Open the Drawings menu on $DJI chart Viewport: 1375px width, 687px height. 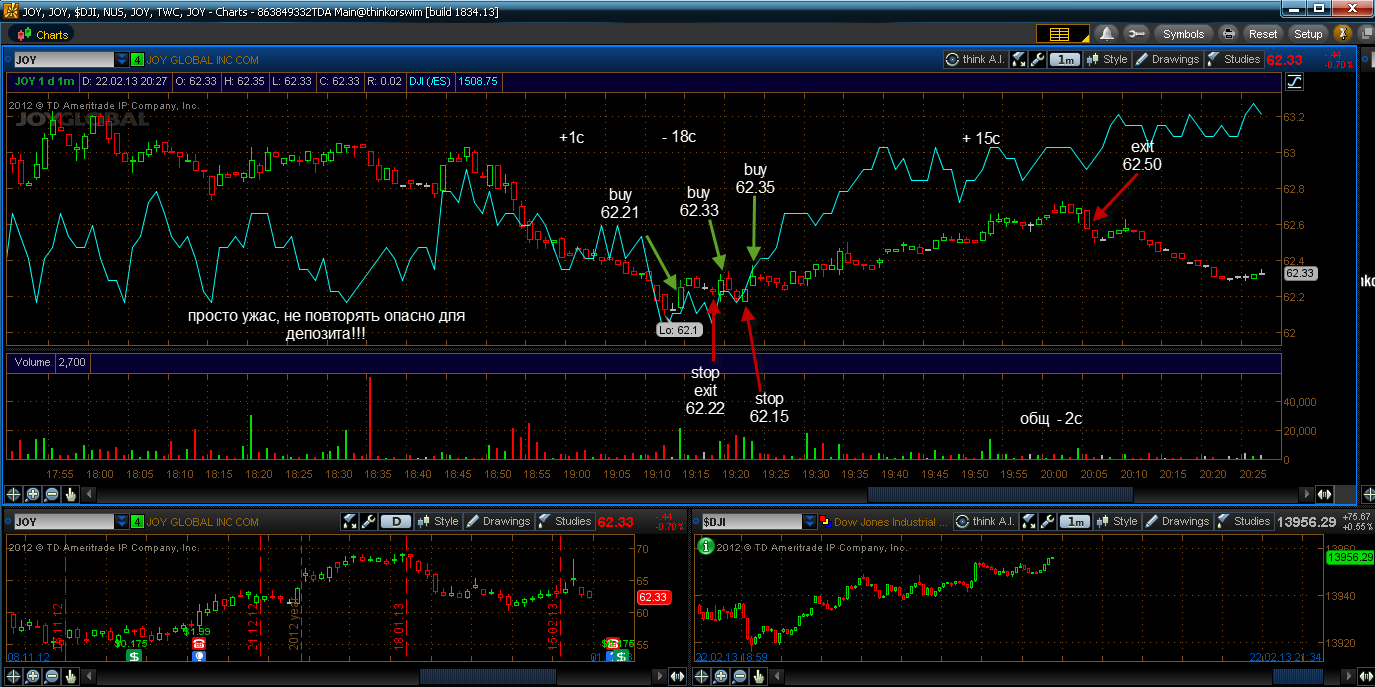[x=1177, y=521]
